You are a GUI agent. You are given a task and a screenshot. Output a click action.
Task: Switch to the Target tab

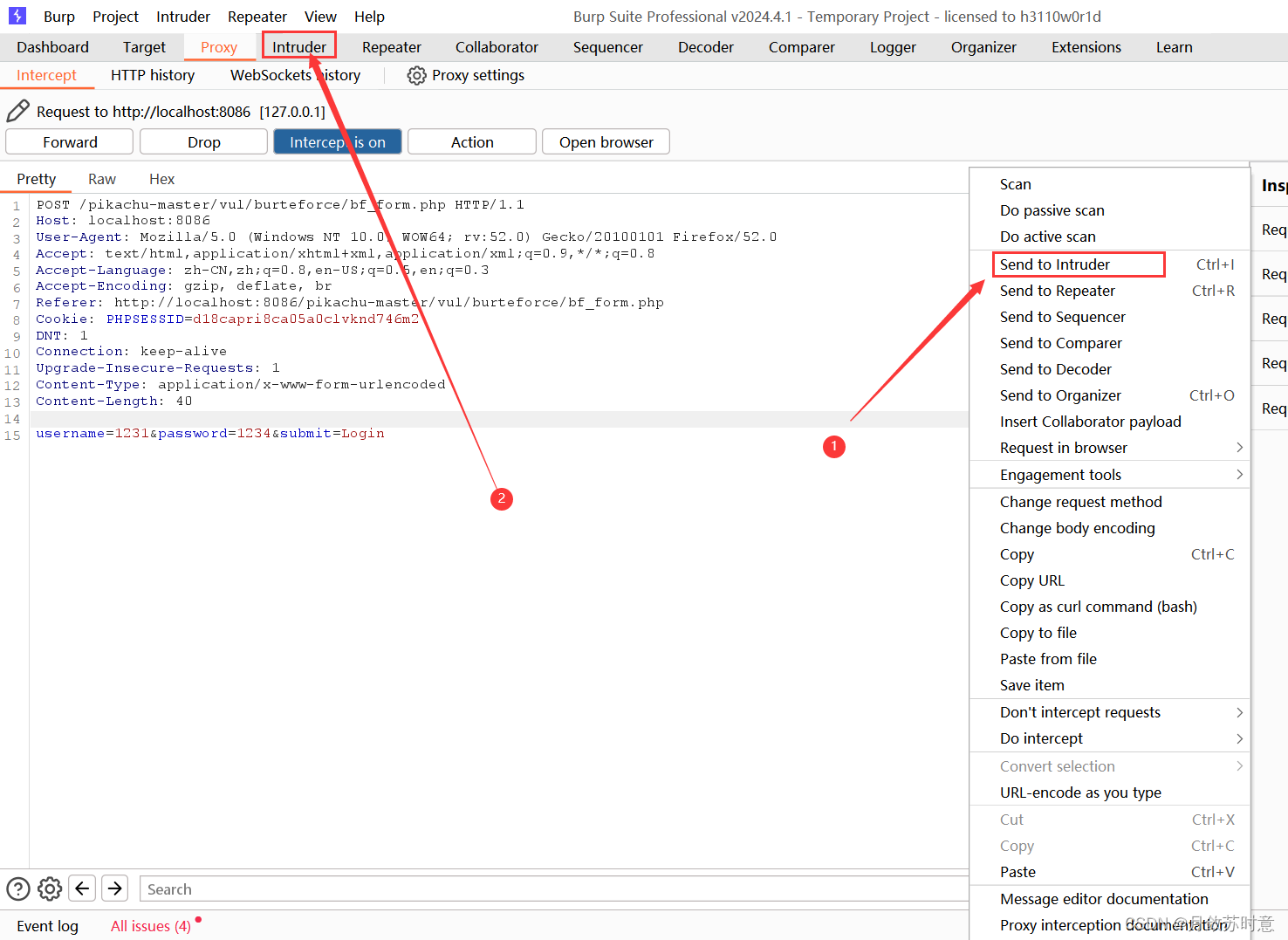tap(144, 47)
